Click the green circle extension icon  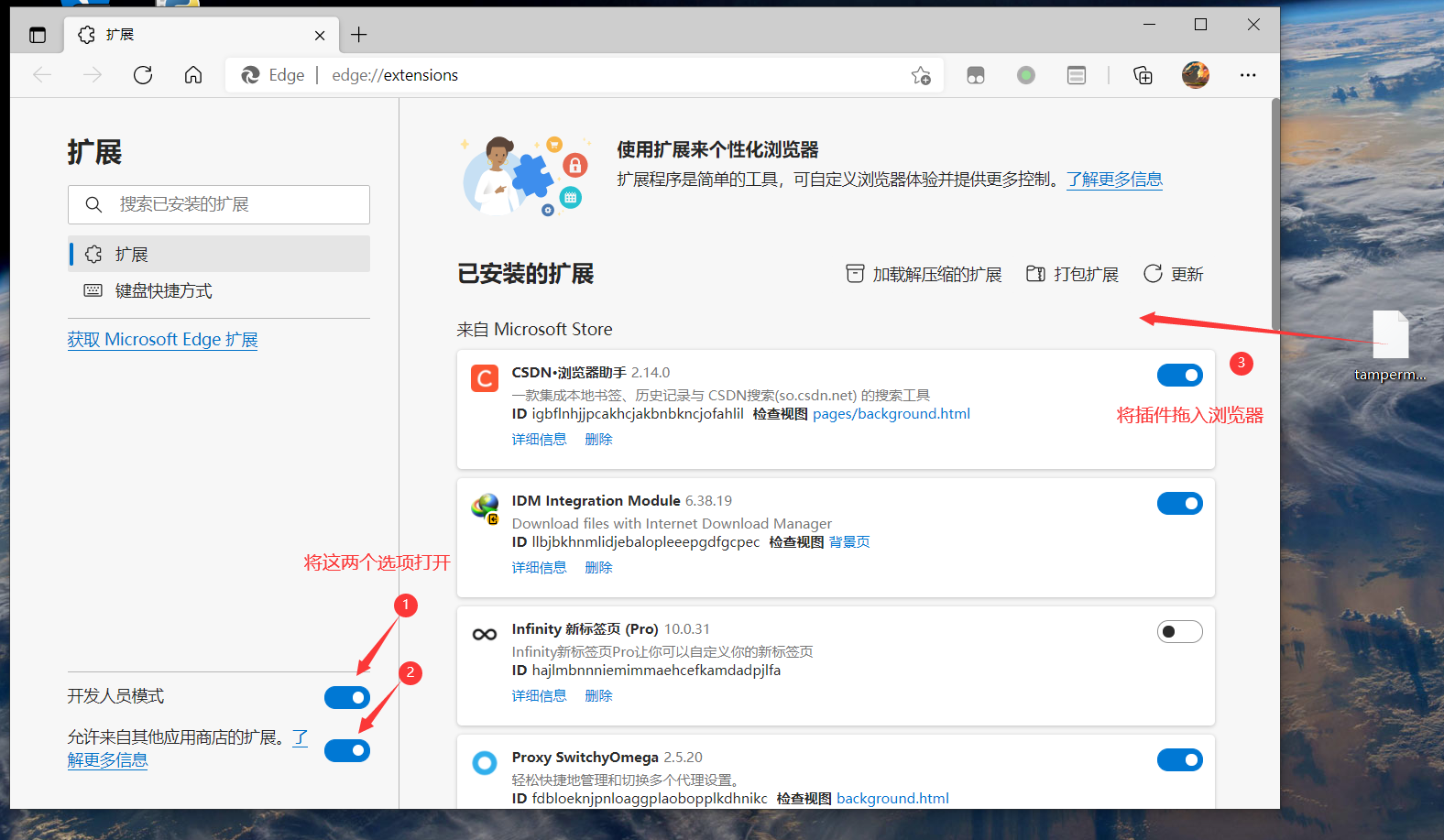point(1026,75)
